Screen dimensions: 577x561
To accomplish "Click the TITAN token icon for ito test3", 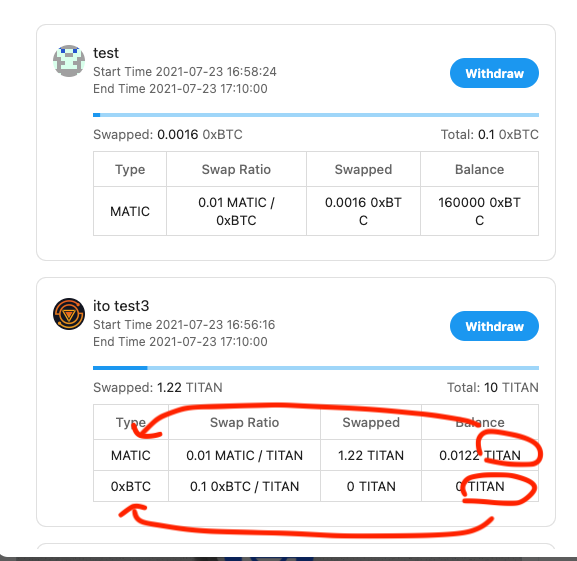I will pos(69,314).
